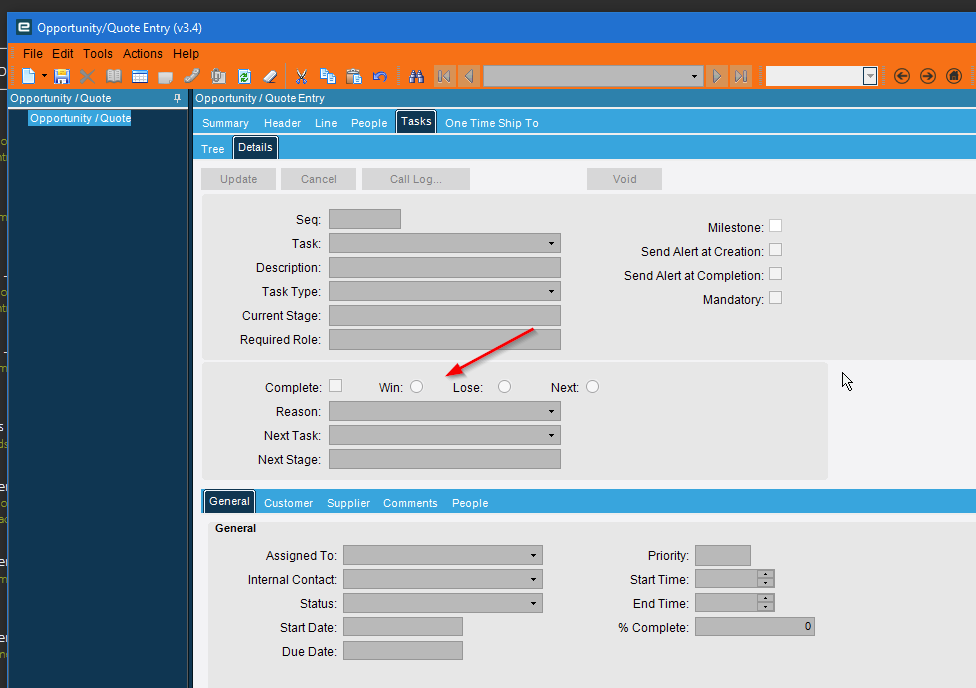
Task: Click the Call Log... button
Action: pos(416,179)
